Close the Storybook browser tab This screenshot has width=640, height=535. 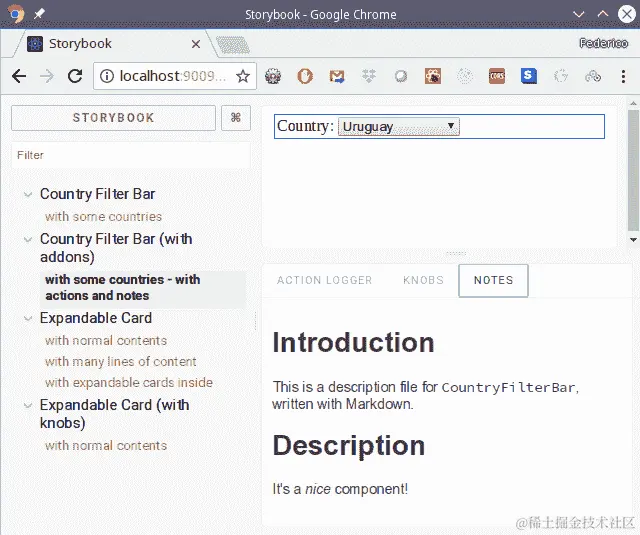(196, 44)
